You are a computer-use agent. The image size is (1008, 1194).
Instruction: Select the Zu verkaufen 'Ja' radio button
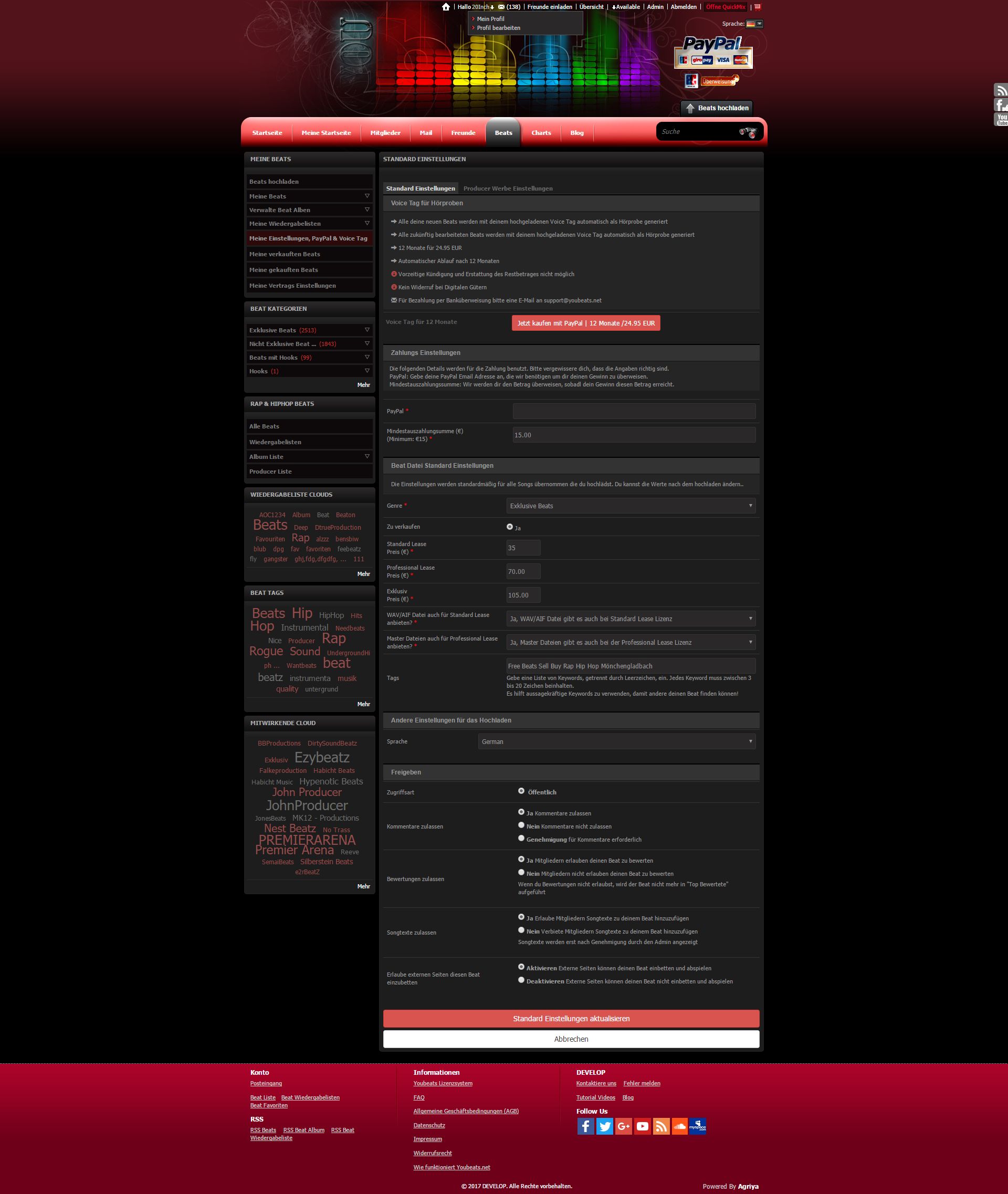pos(510,527)
